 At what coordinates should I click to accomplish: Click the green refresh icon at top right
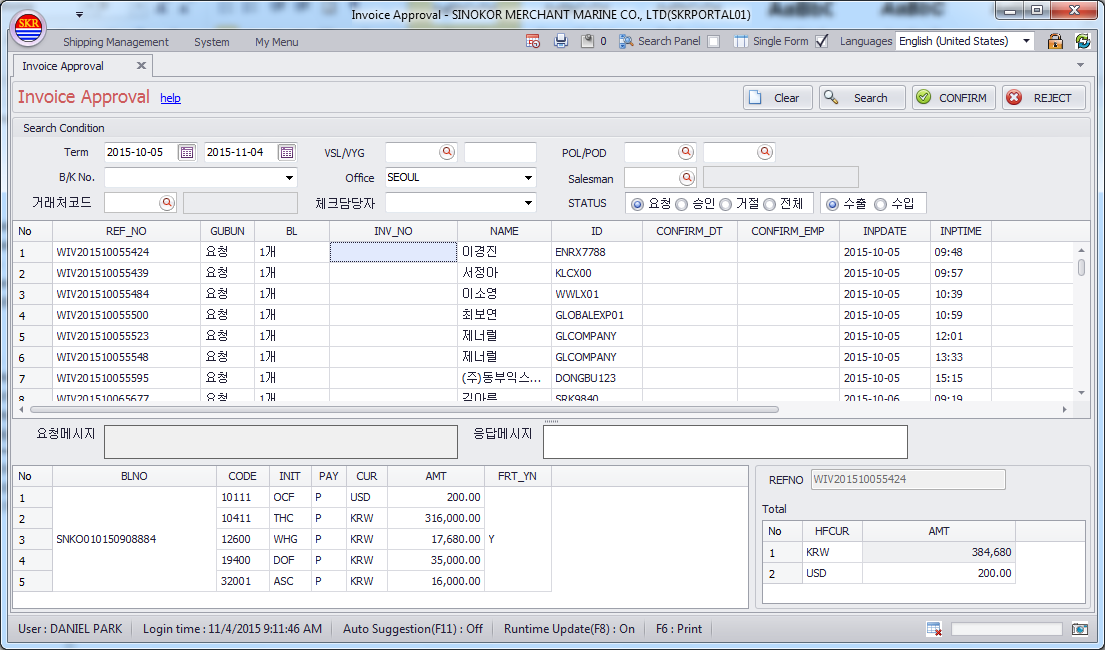(x=1082, y=42)
